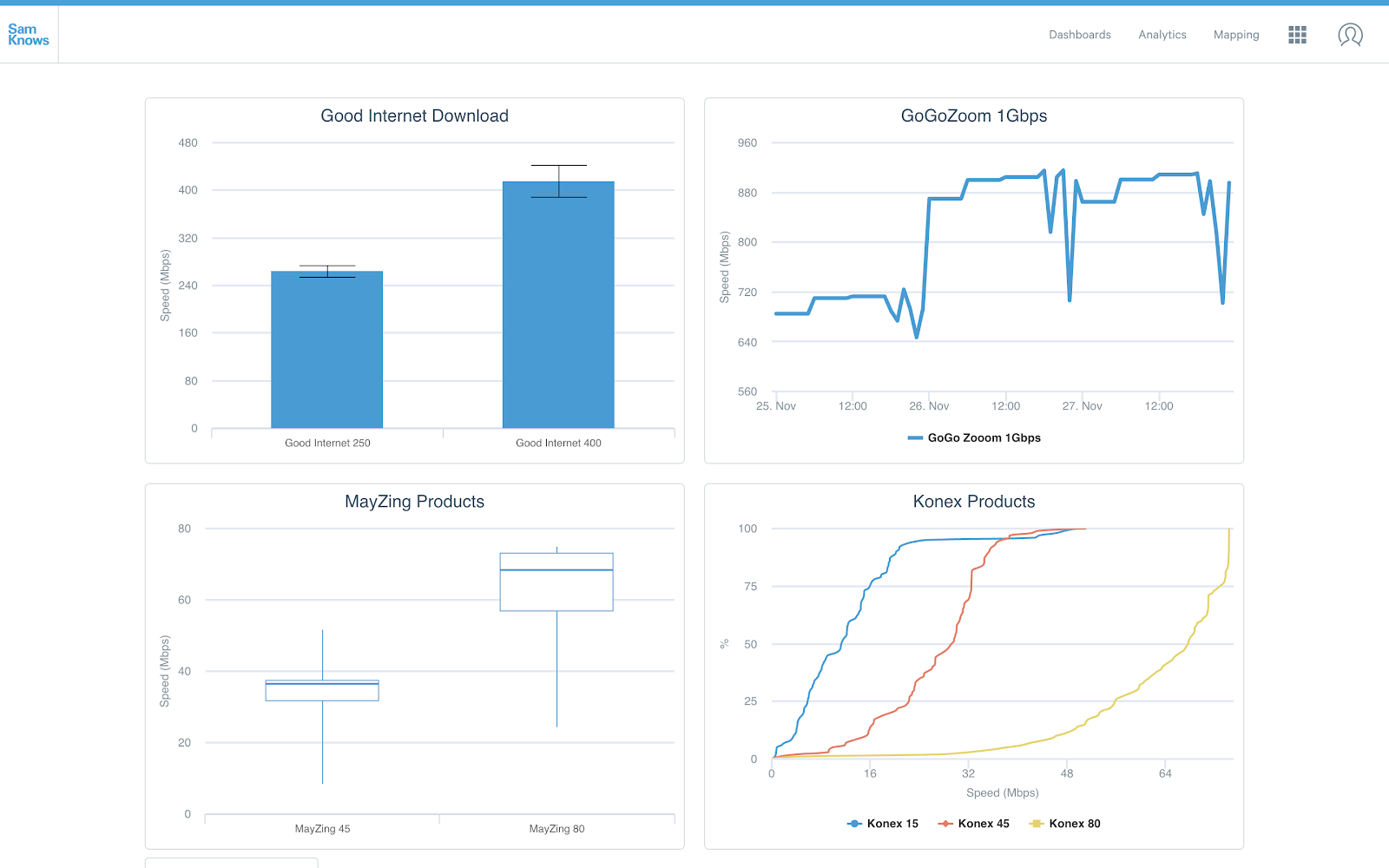Screen dimensions: 1389x868
Task: Click the Good Internet 250 axis label
Action: coord(327,444)
